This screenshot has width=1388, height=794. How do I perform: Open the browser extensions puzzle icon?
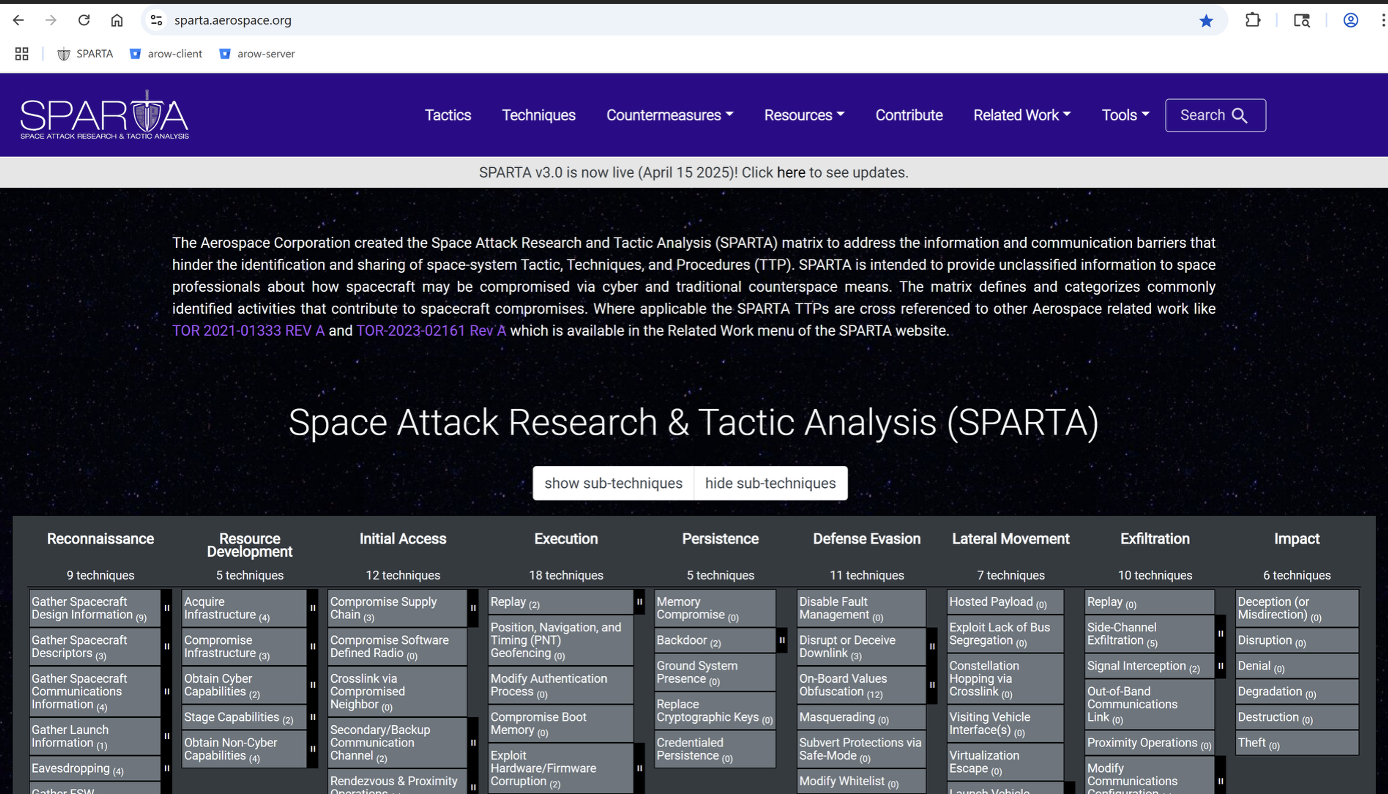click(x=1253, y=20)
